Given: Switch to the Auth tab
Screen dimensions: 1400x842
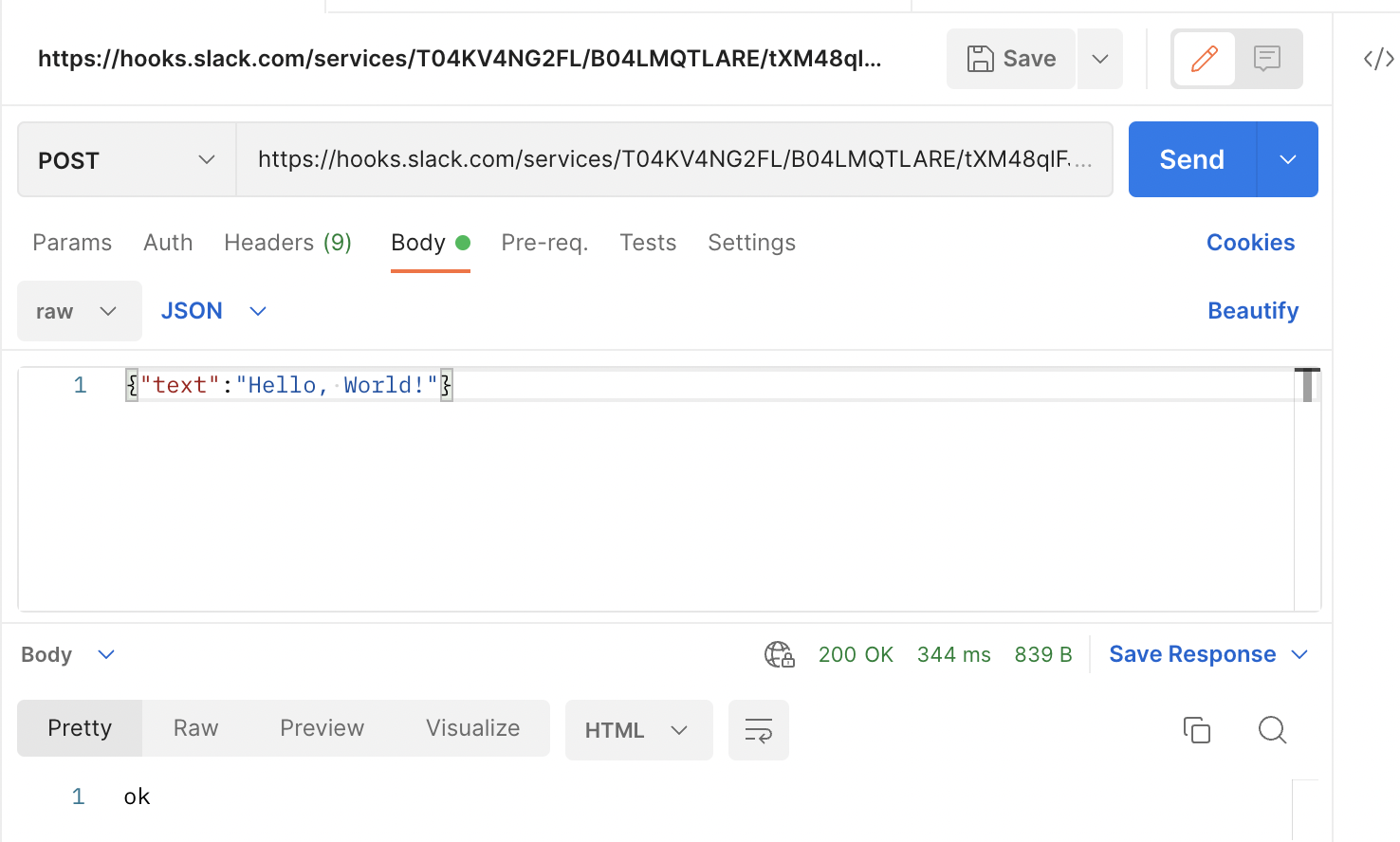Looking at the screenshot, I should tap(168, 243).
